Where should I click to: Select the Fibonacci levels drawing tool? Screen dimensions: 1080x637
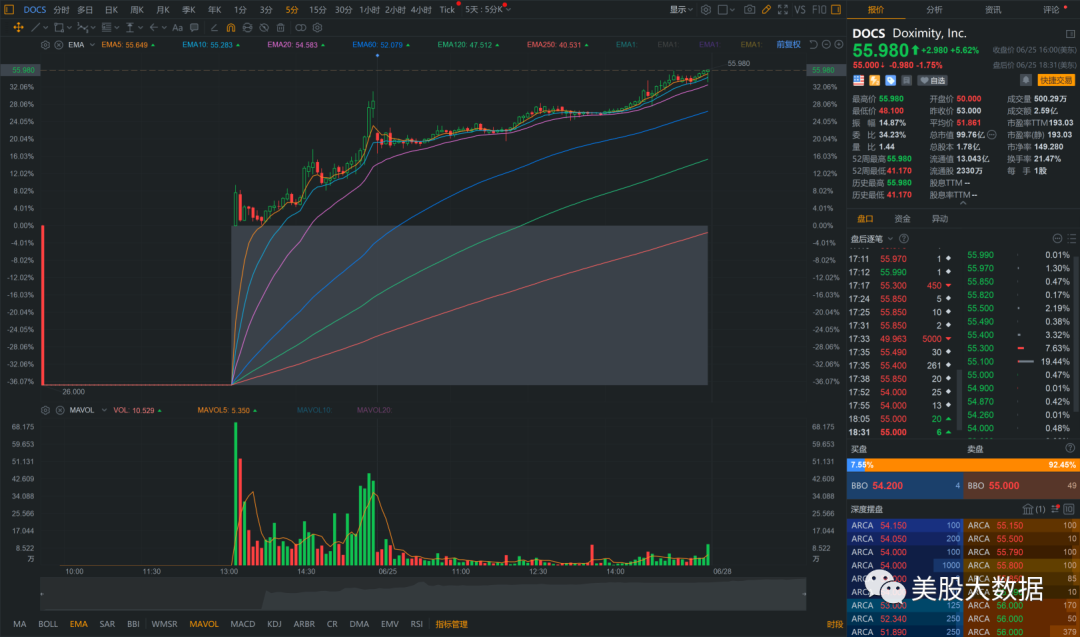pyautogui.click(x=106, y=28)
